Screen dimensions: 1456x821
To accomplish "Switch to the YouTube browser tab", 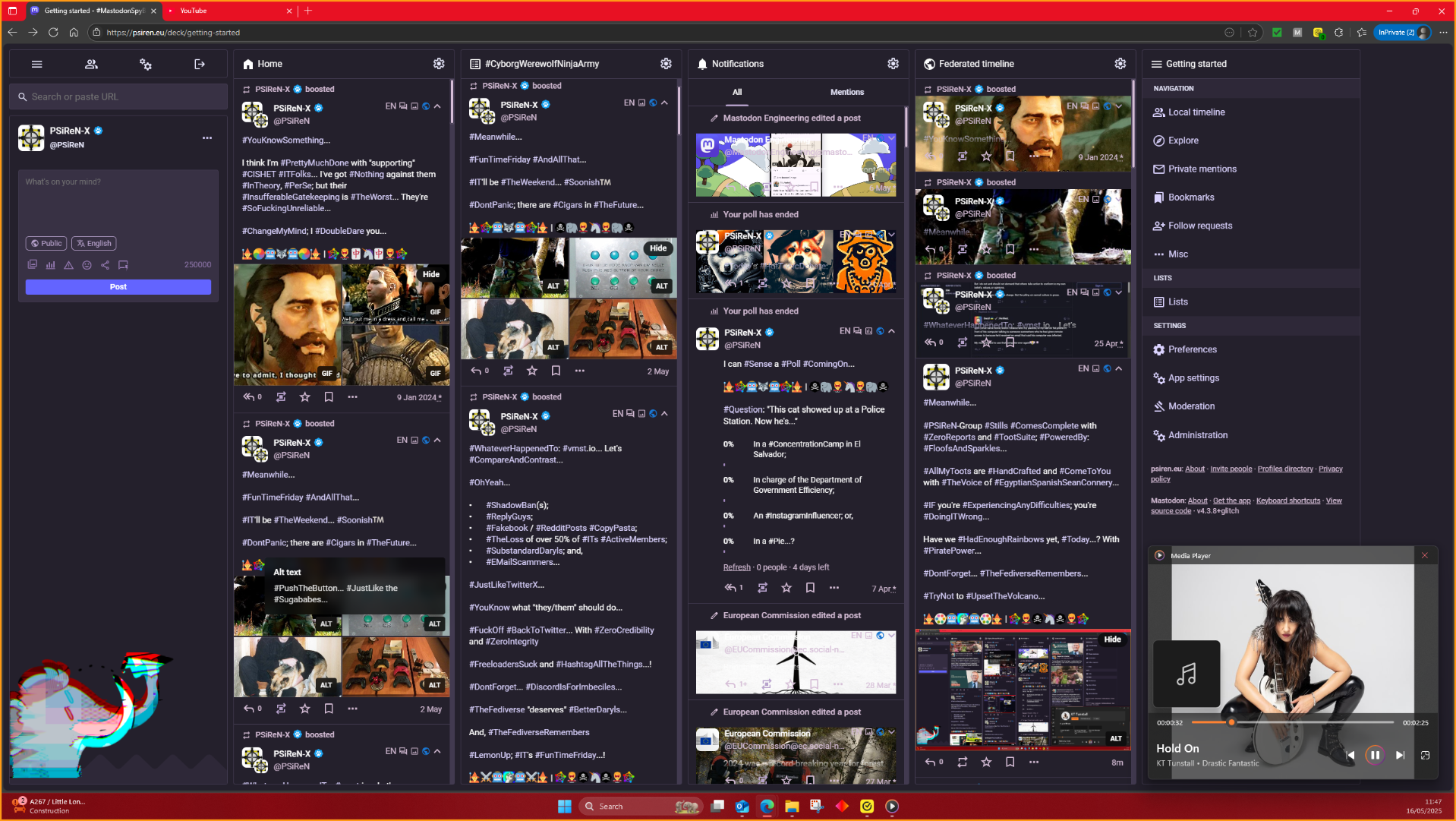I will (228, 11).
